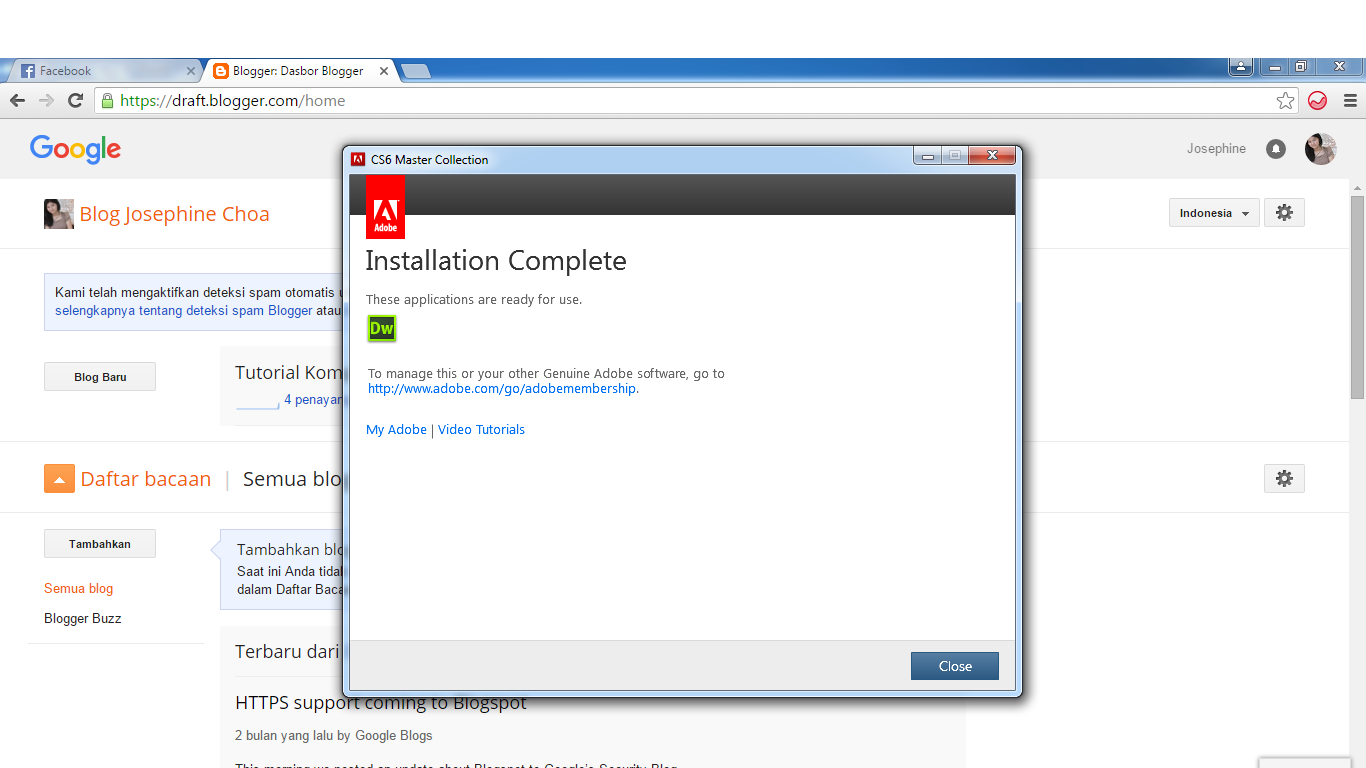Click the Adobe logo in installer header
Image resolution: width=1366 pixels, height=768 pixels.
[385, 207]
